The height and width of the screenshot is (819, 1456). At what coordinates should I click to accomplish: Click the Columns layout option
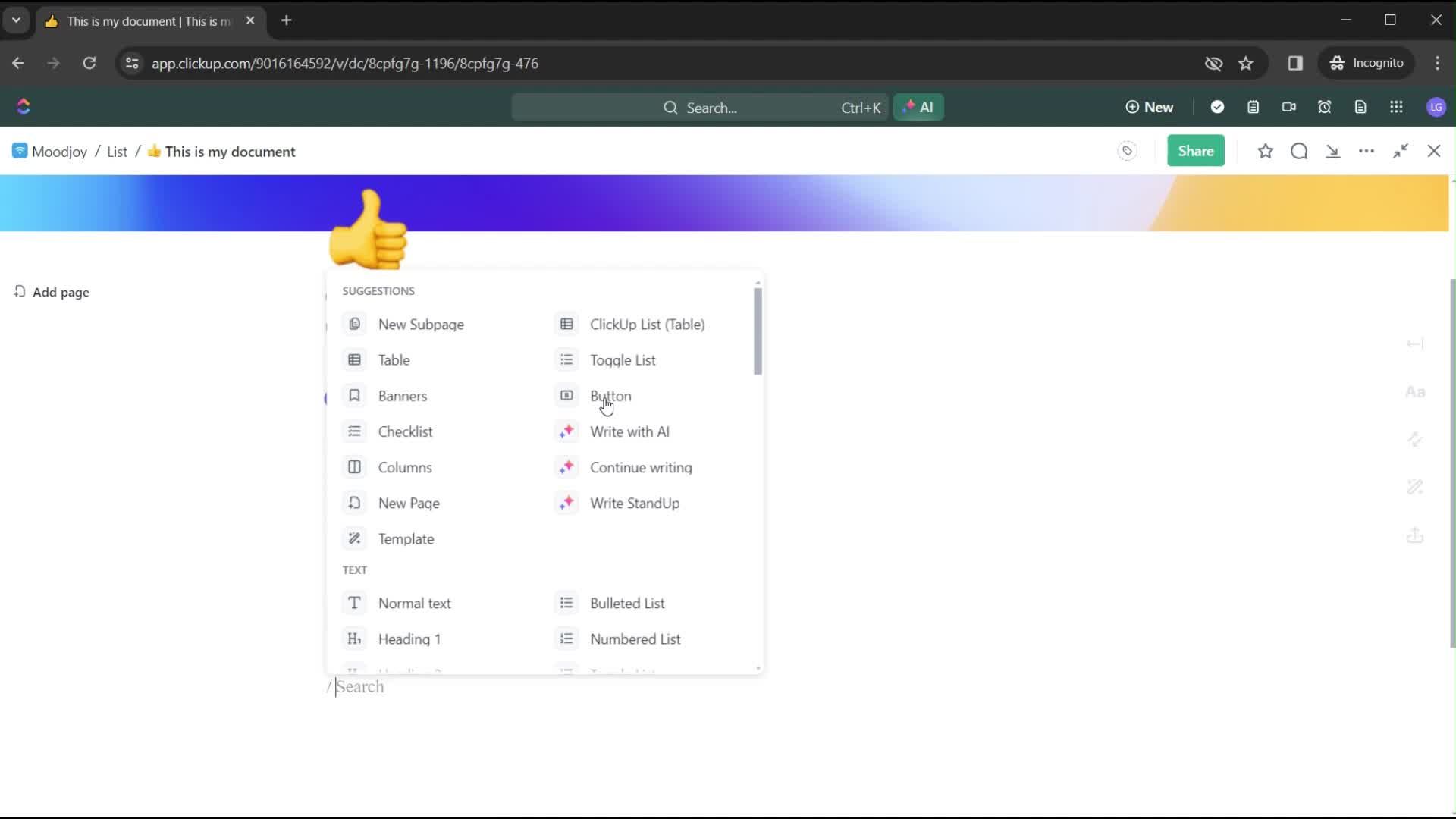(x=404, y=466)
